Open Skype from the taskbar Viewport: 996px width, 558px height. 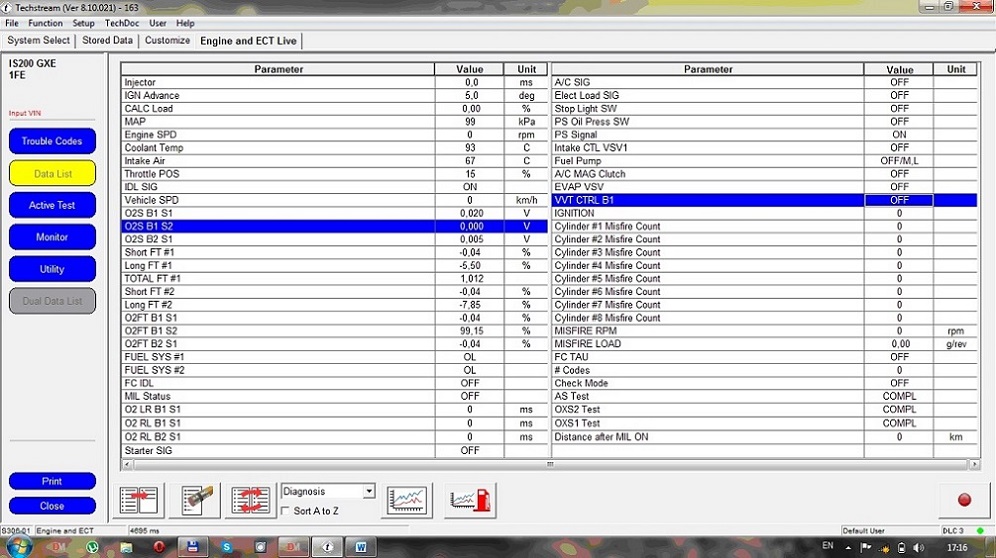pyautogui.click(x=227, y=548)
